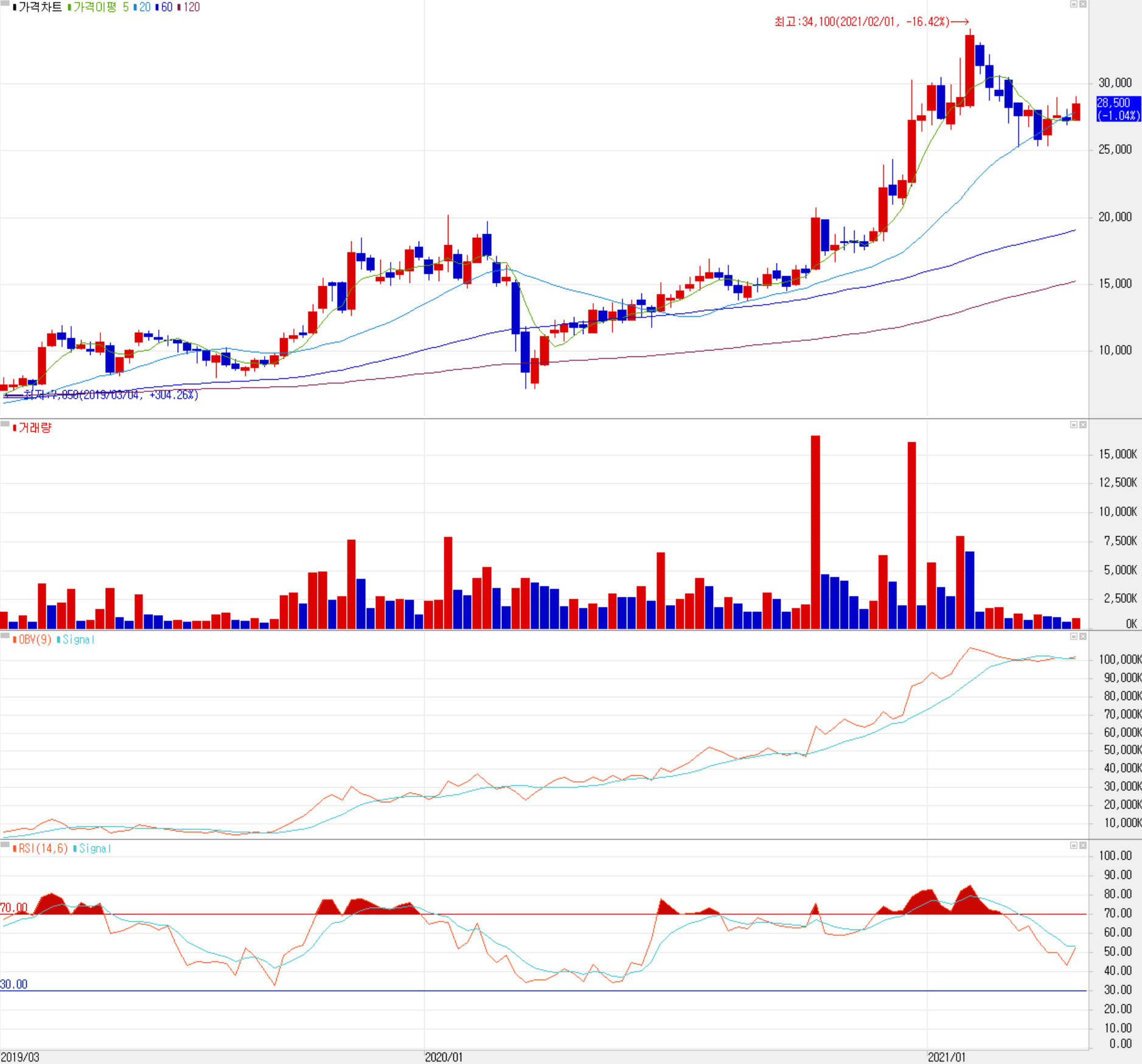Click the latest candlestick on the chart
The image size is (1142, 1064).
pyautogui.click(x=1076, y=109)
